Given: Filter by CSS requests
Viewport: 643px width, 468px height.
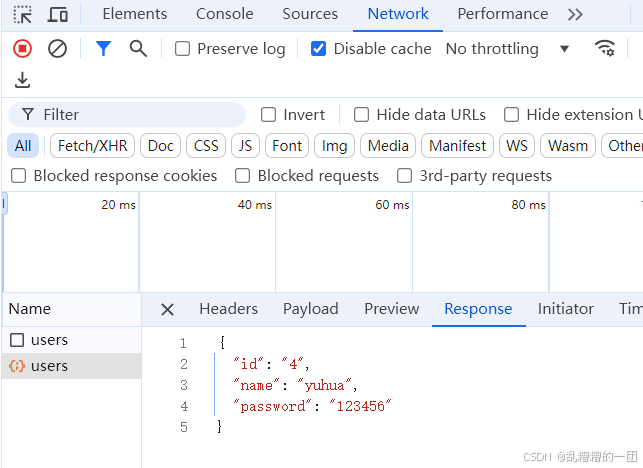Looking at the screenshot, I should pyautogui.click(x=206, y=146).
